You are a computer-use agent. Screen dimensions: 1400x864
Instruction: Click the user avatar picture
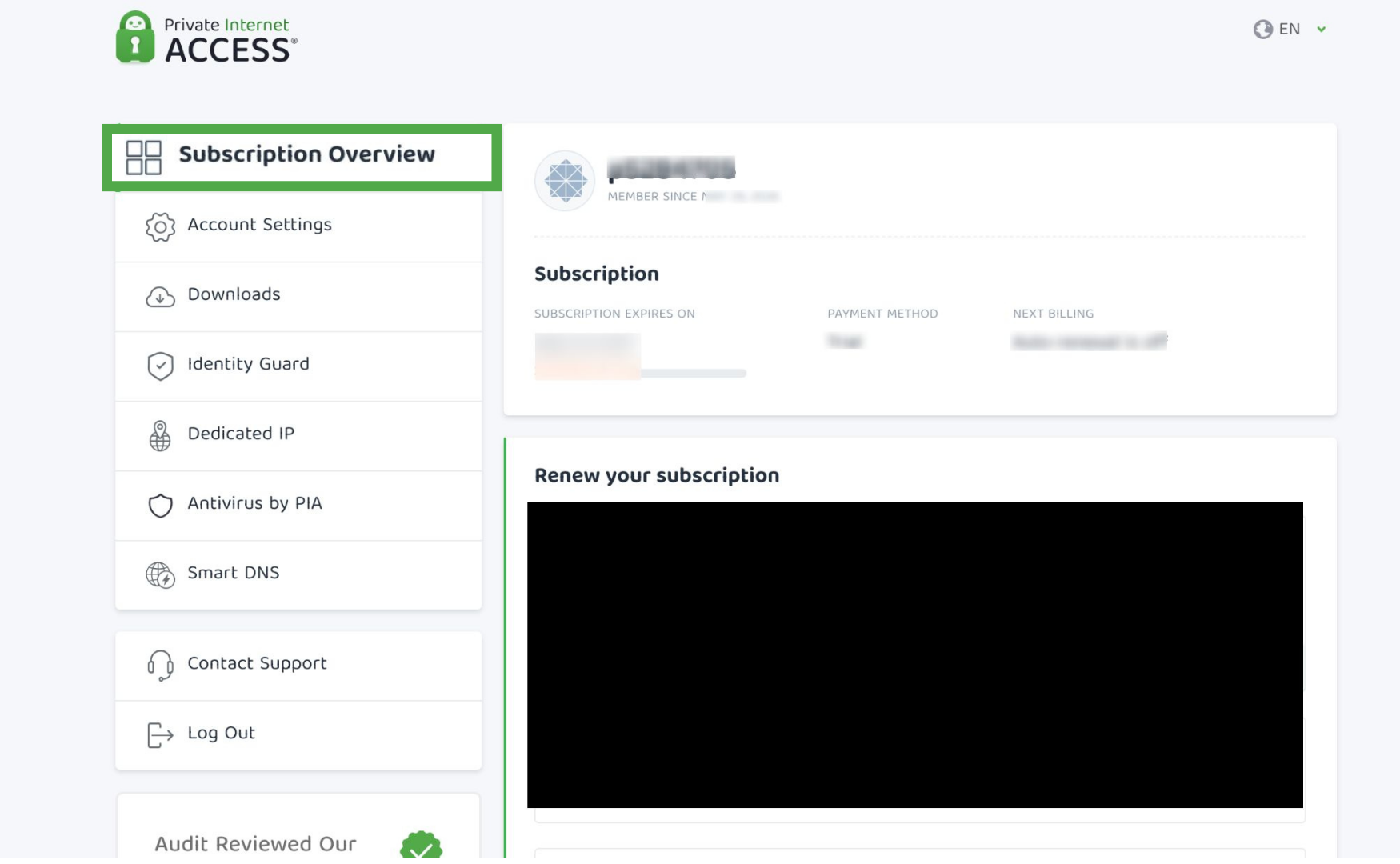pos(565,181)
